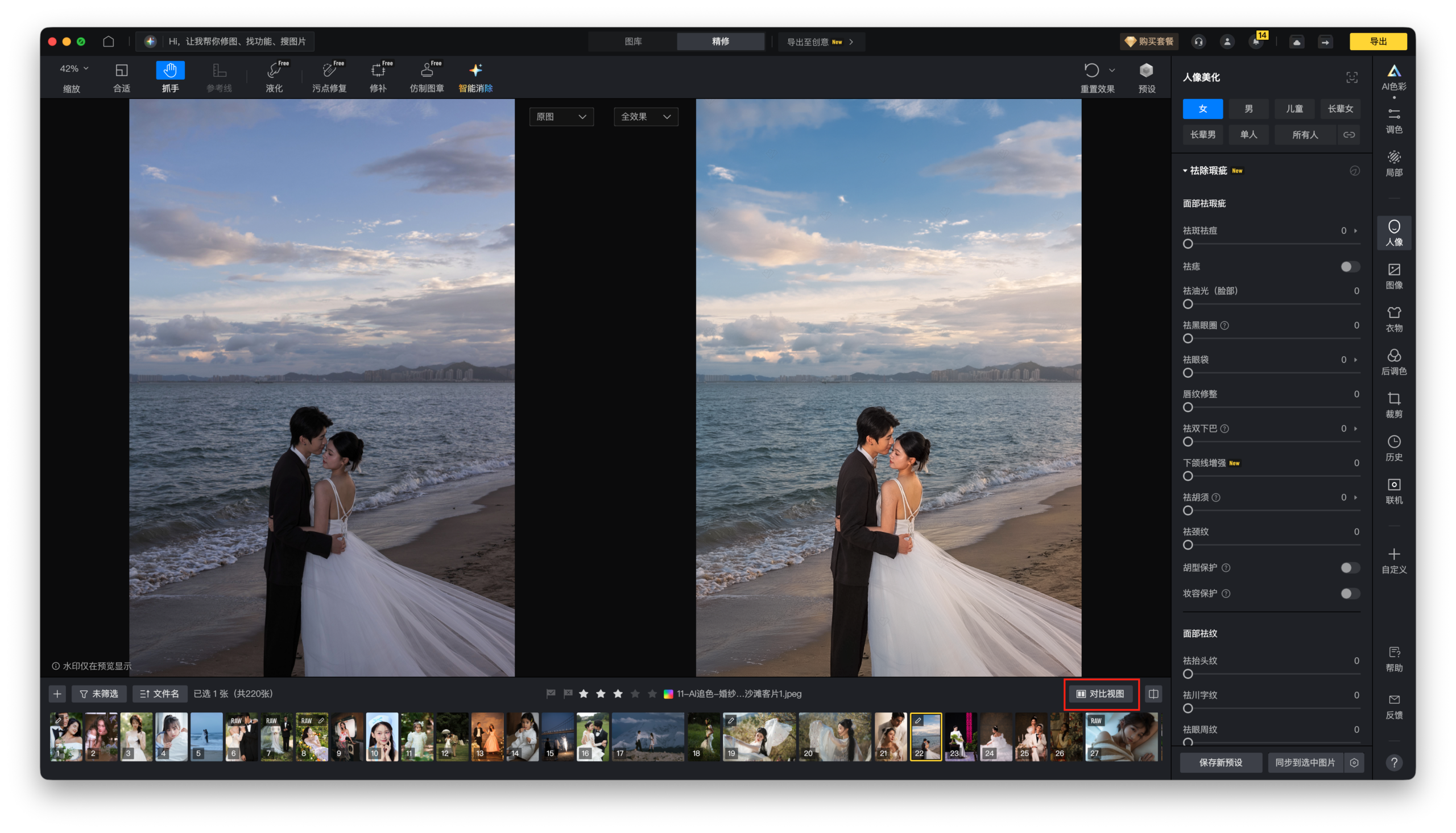Click the 导出 export button
1456x833 pixels.
point(1378,42)
